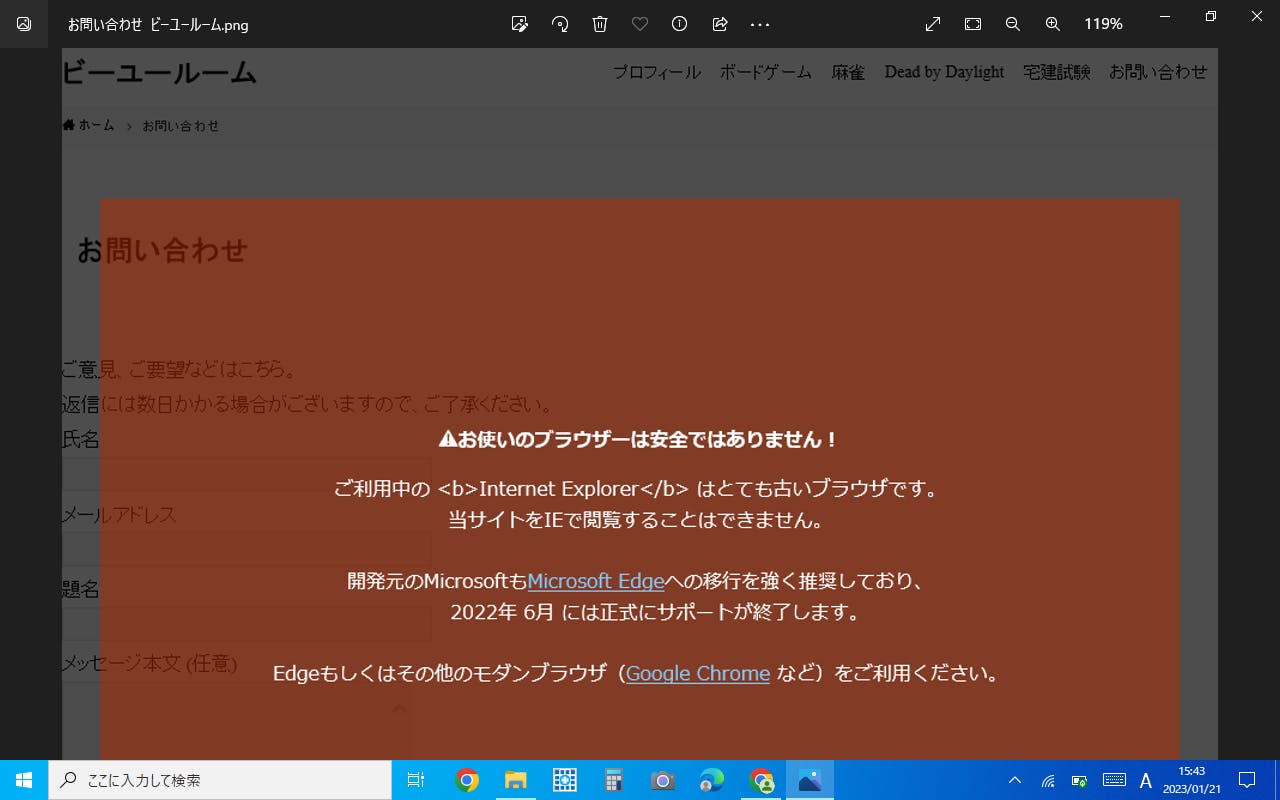1280x800 pixels.
Task: Open Task View from the taskbar
Action: (416, 780)
